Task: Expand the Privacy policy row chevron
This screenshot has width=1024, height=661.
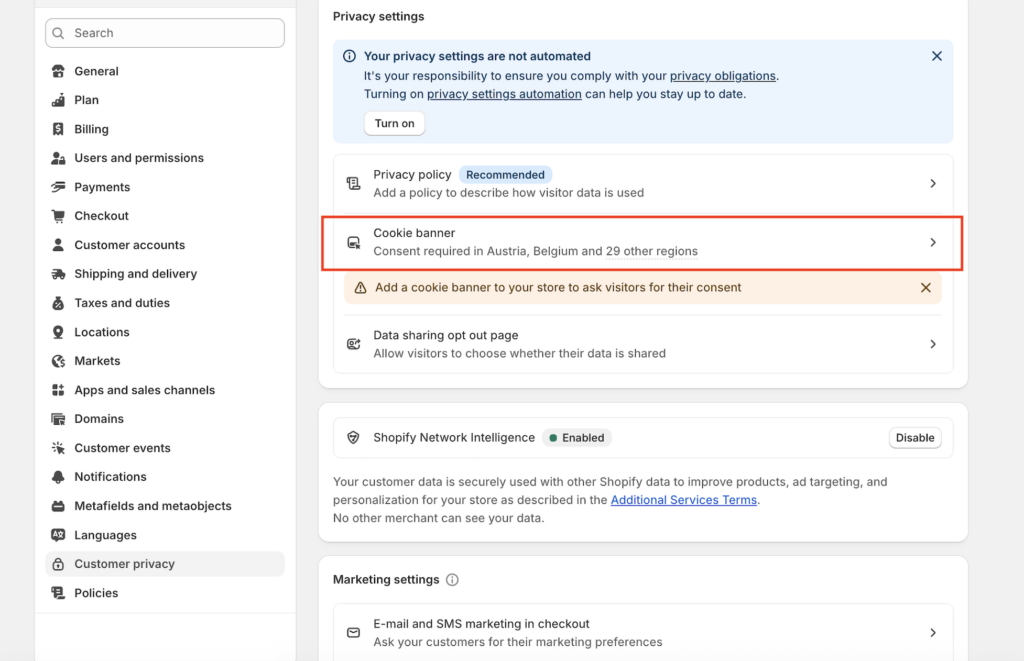Action: [932, 184]
